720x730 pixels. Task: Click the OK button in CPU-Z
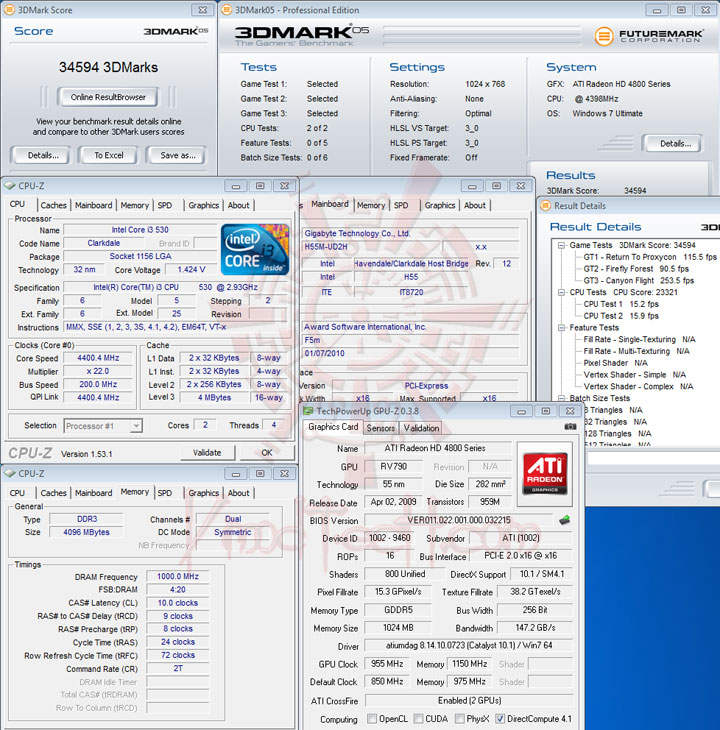pos(267,453)
